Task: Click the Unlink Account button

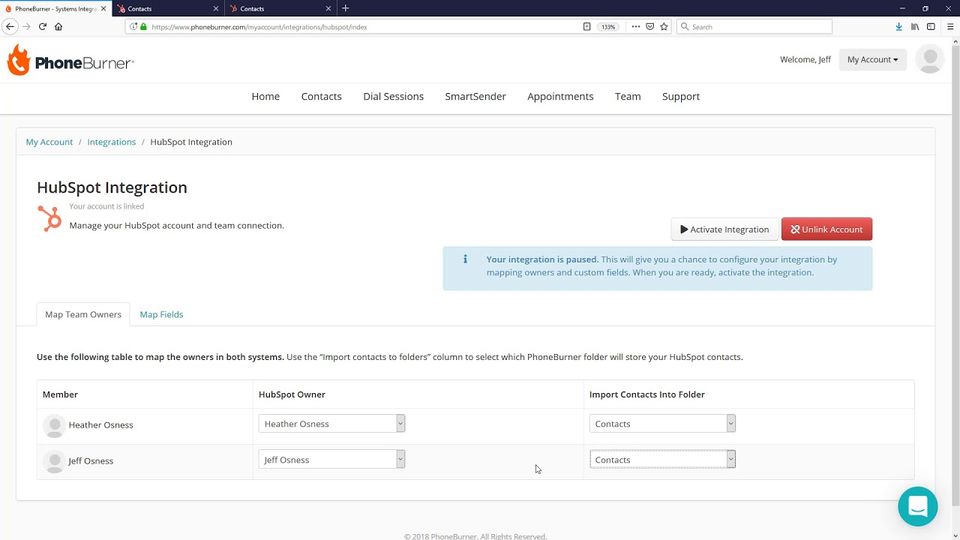Action: (827, 229)
